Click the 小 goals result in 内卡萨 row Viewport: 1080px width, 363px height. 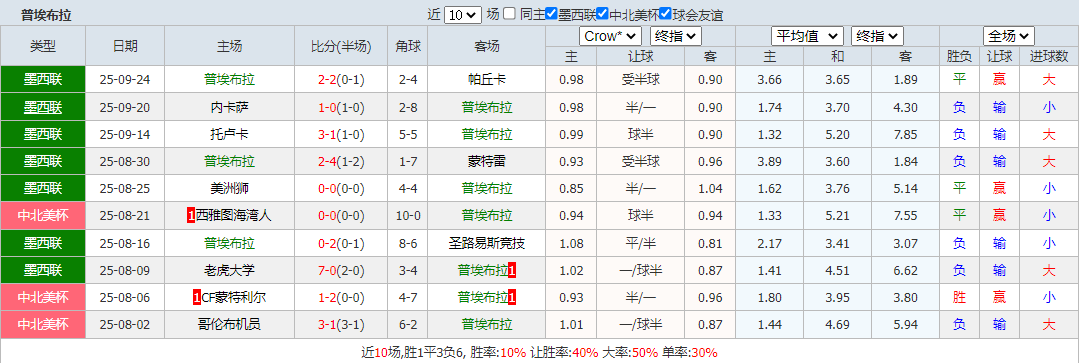(x=1048, y=107)
